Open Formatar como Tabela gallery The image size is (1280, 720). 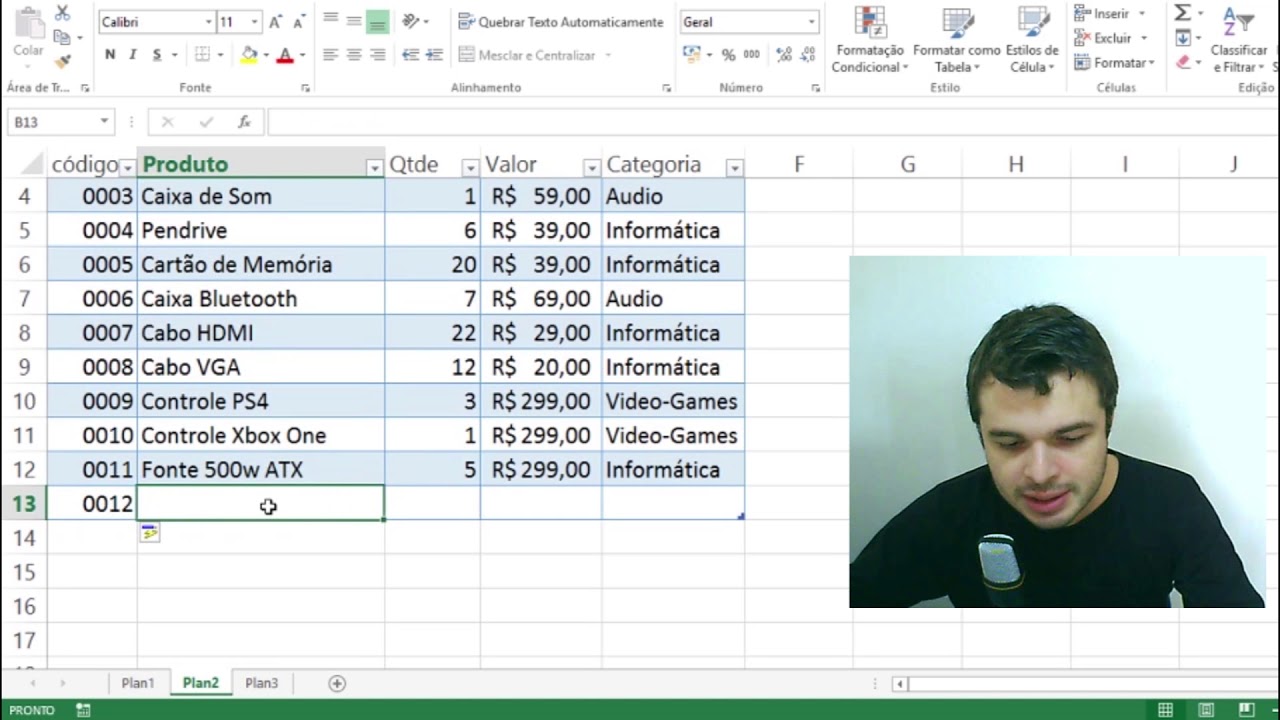pyautogui.click(x=956, y=40)
